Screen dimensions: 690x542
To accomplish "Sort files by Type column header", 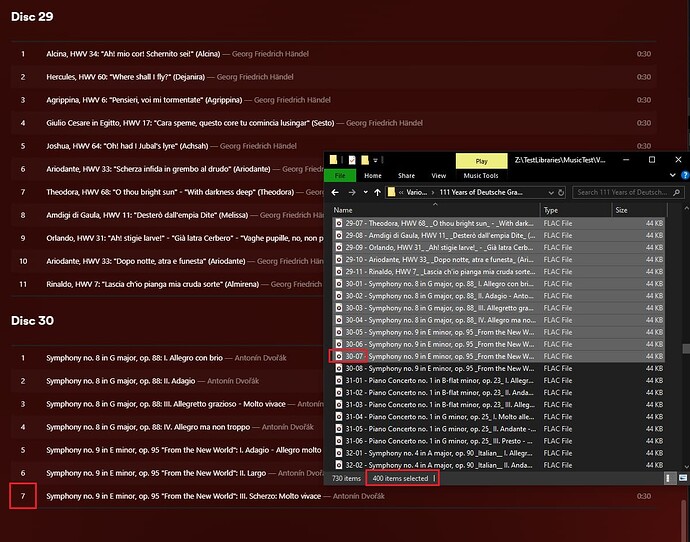I will click(576, 210).
